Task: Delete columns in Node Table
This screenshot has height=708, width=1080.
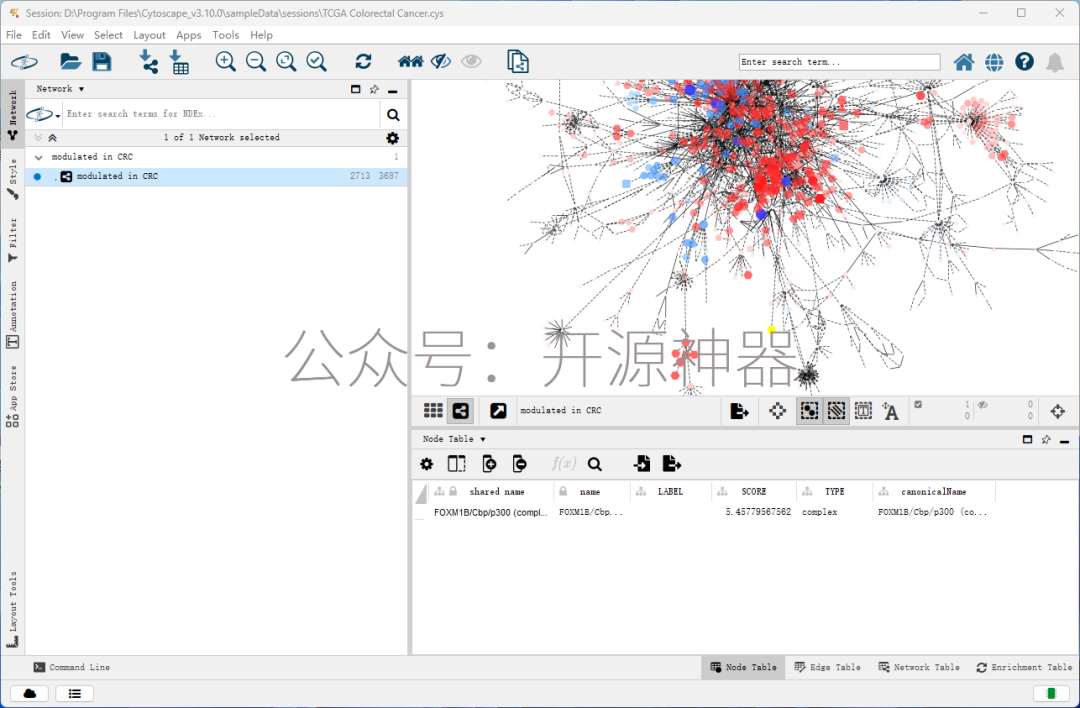Action: (x=519, y=464)
